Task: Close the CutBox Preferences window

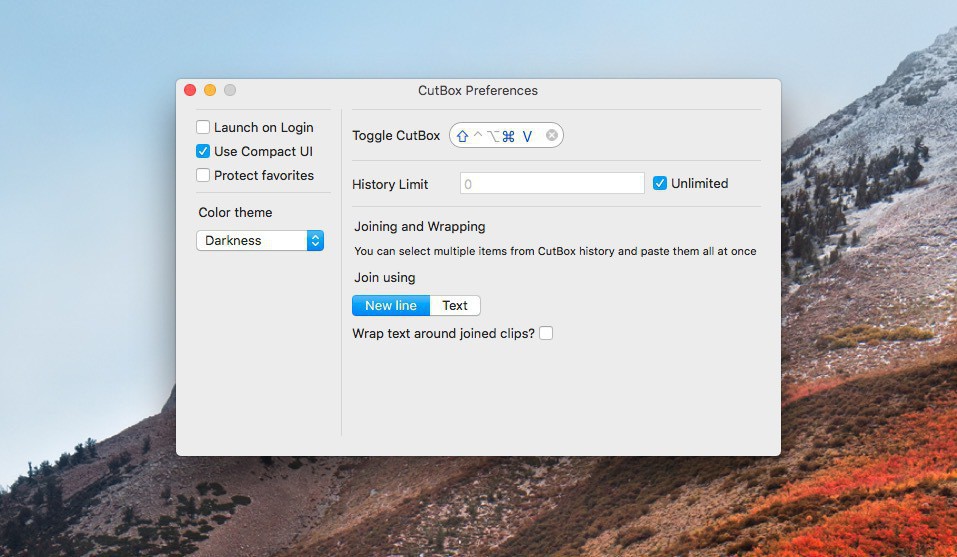Action: 190,90
